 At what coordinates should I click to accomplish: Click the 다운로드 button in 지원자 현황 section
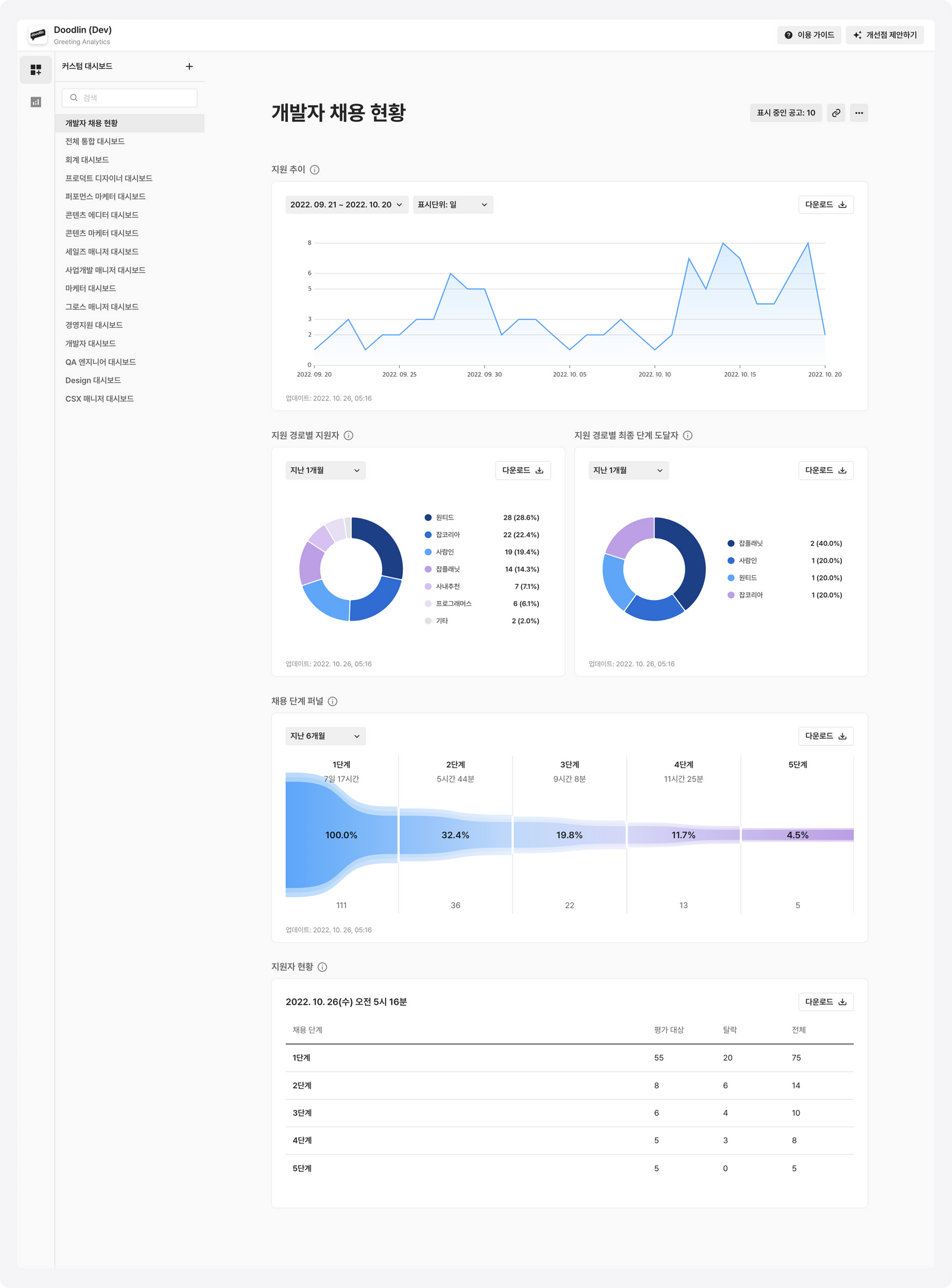[x=826, y=1002]
